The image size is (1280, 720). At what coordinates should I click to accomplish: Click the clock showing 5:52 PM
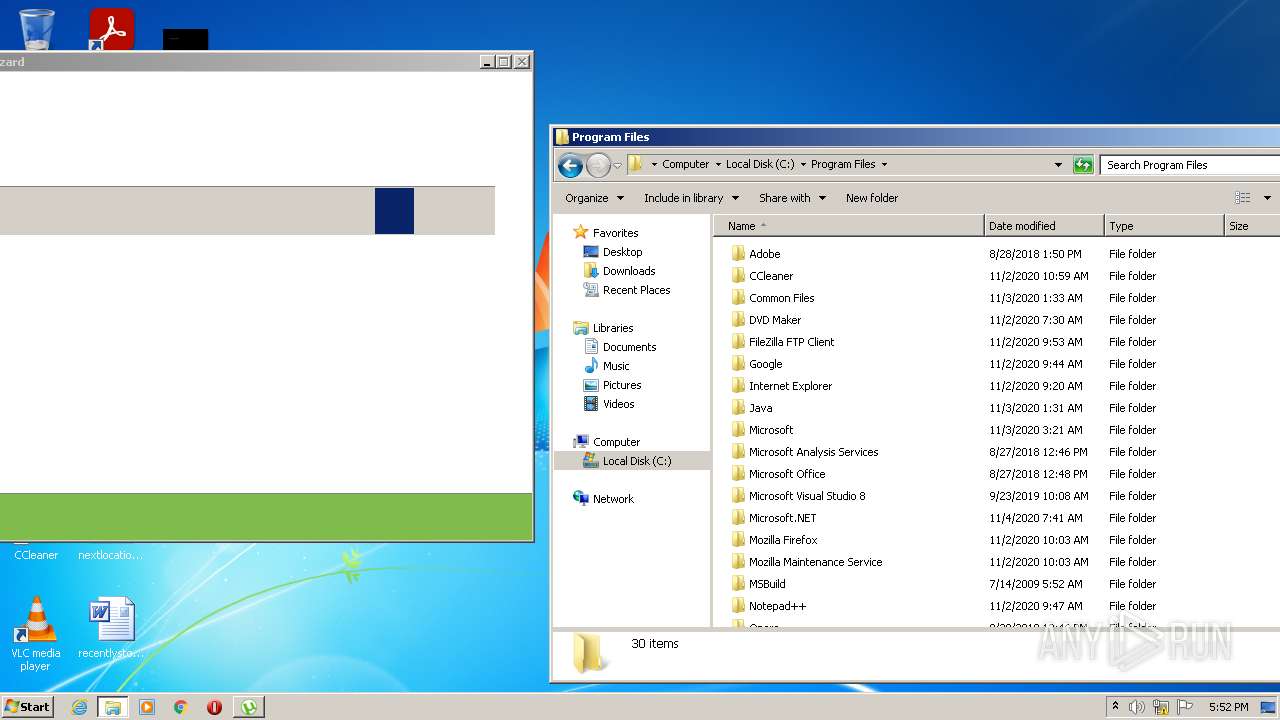pos(1228,707)
